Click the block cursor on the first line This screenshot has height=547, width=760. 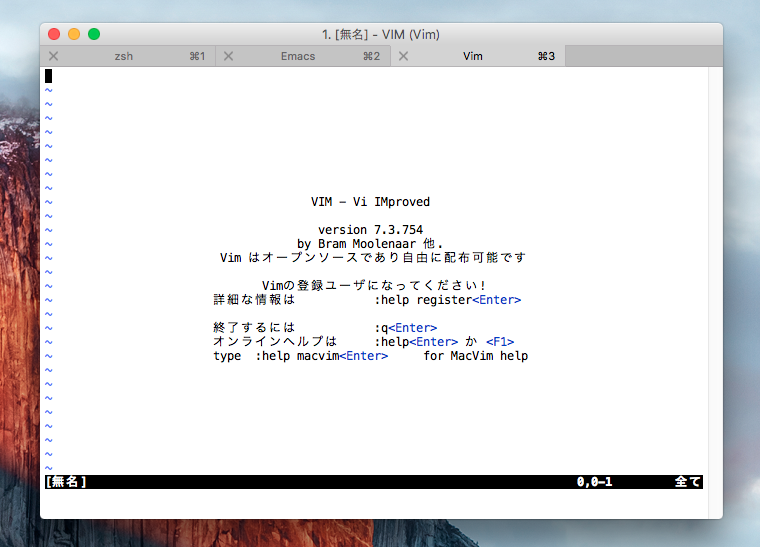(x=48, y=76)
